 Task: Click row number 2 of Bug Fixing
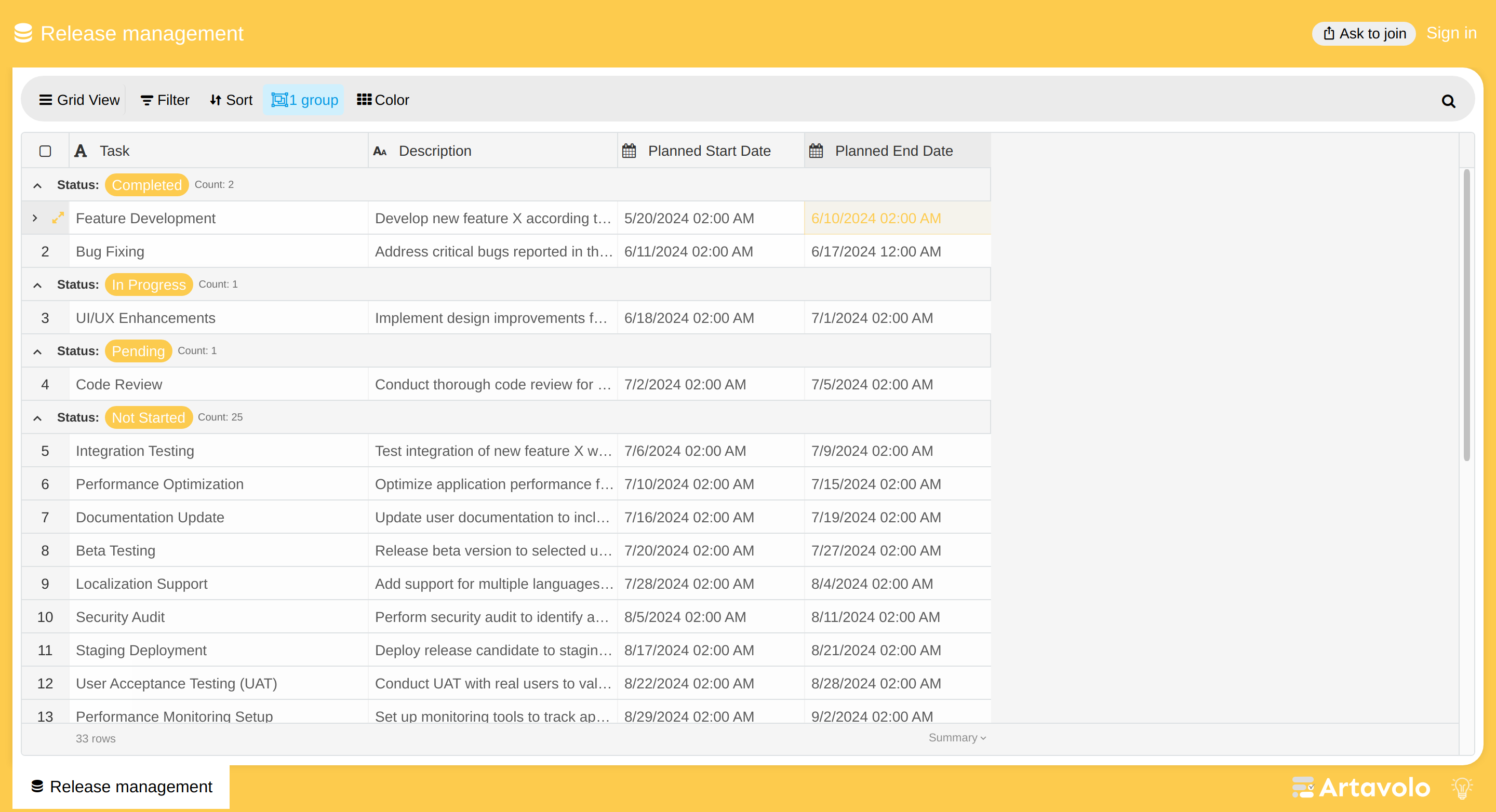click(x=45, y=251)
